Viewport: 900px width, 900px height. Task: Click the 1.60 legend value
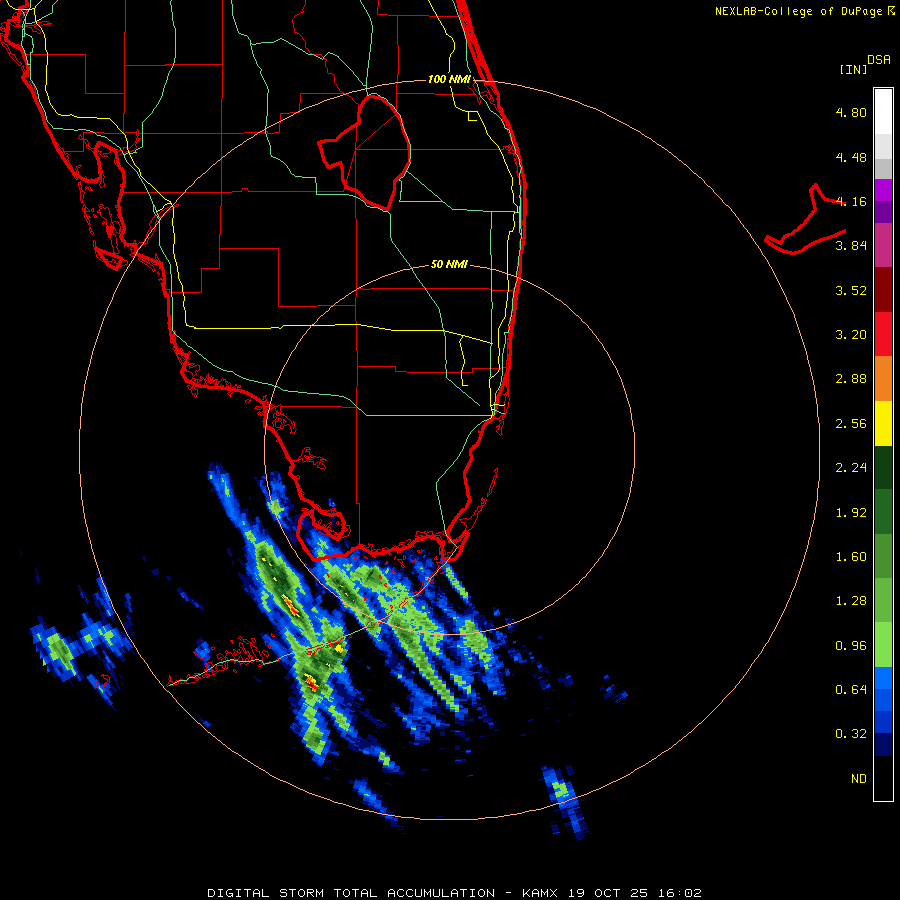[x=851, y=557]
